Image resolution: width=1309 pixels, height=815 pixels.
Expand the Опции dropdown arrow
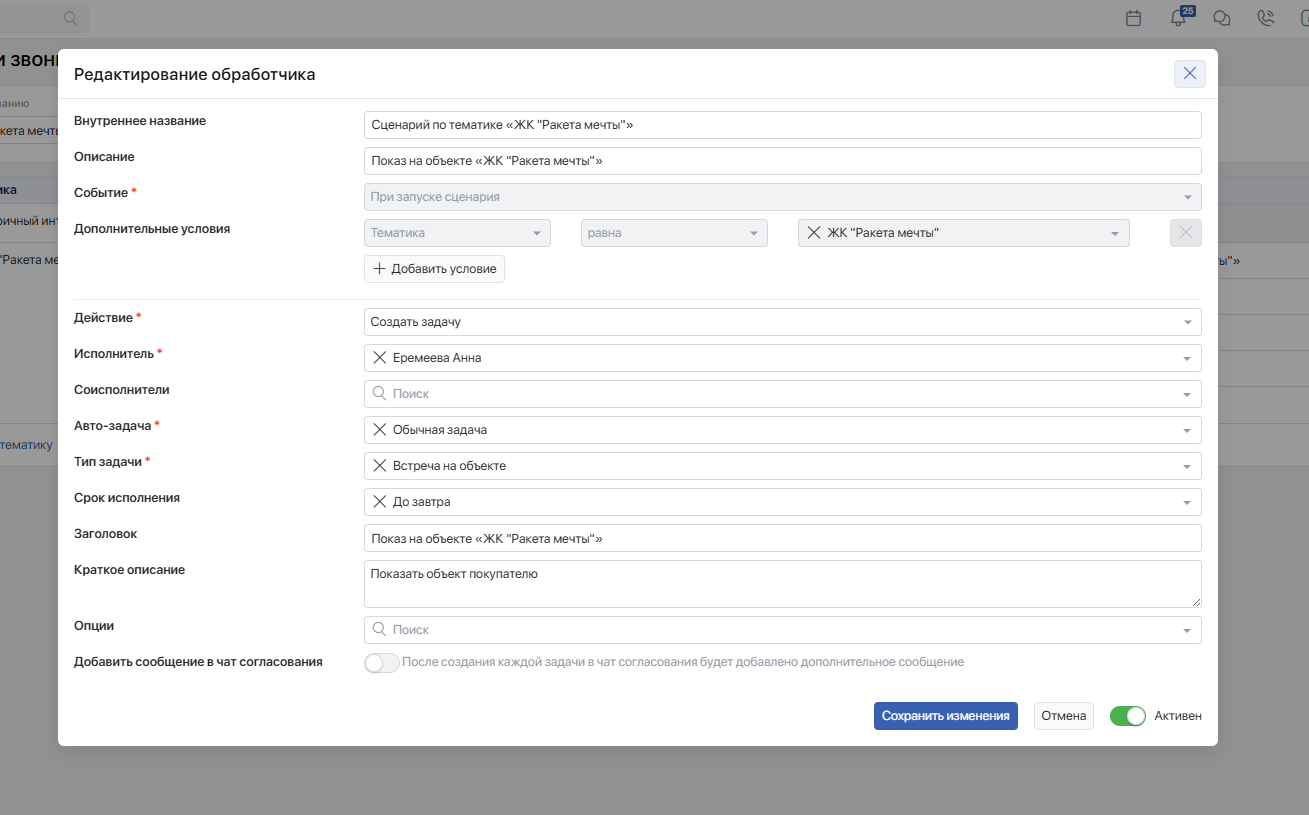click(1186, 630)
